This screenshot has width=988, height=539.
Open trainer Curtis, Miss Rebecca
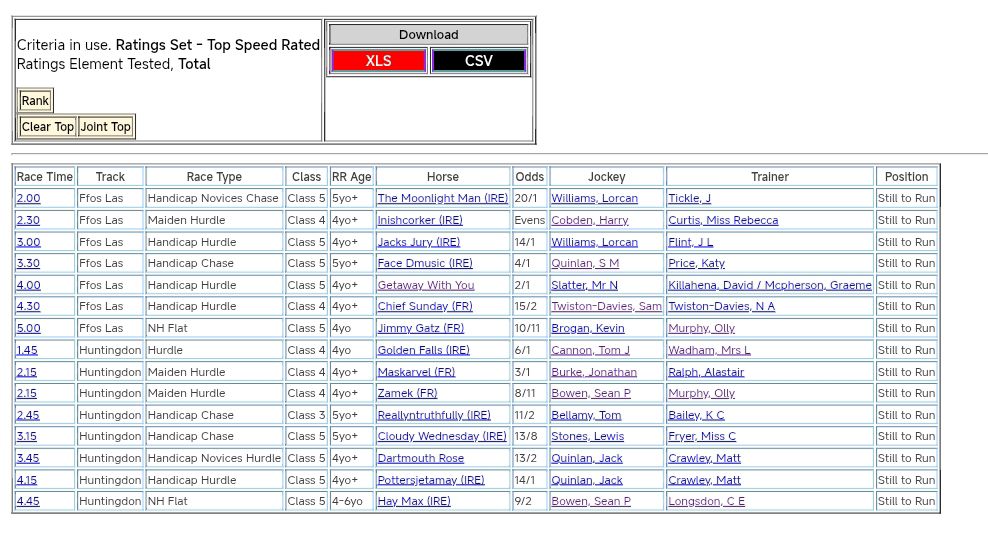click(722, 221)
